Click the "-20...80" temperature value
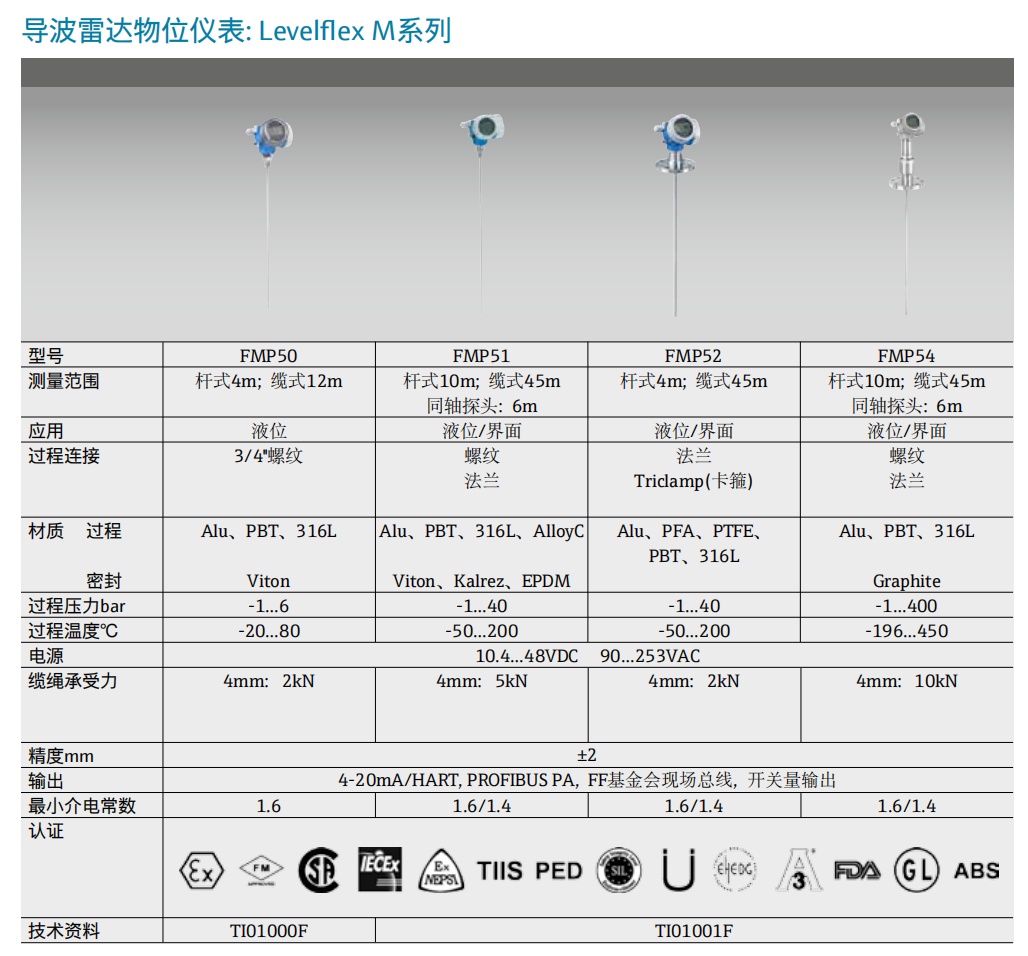The image size is (1028, 956). point(269,631)
